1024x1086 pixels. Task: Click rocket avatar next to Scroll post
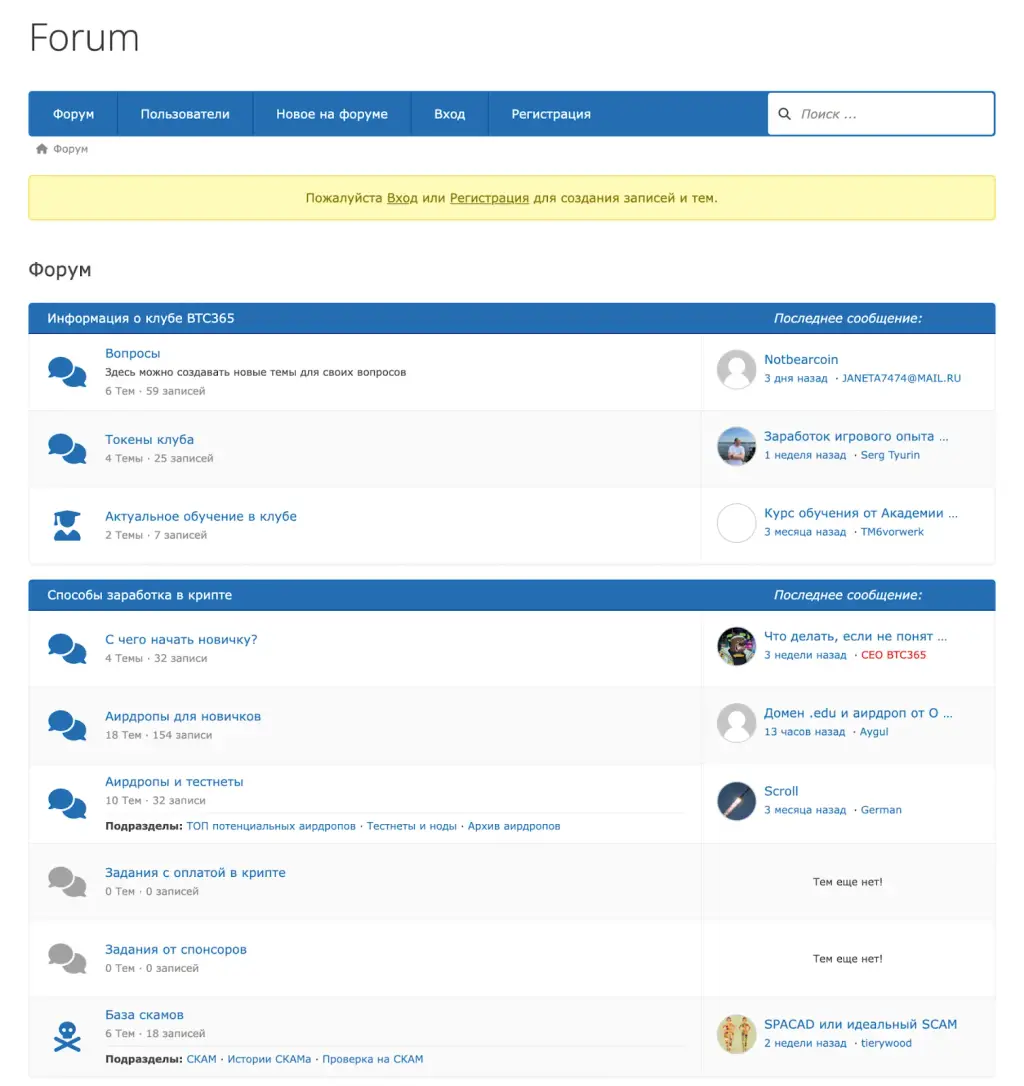point(736,801)
